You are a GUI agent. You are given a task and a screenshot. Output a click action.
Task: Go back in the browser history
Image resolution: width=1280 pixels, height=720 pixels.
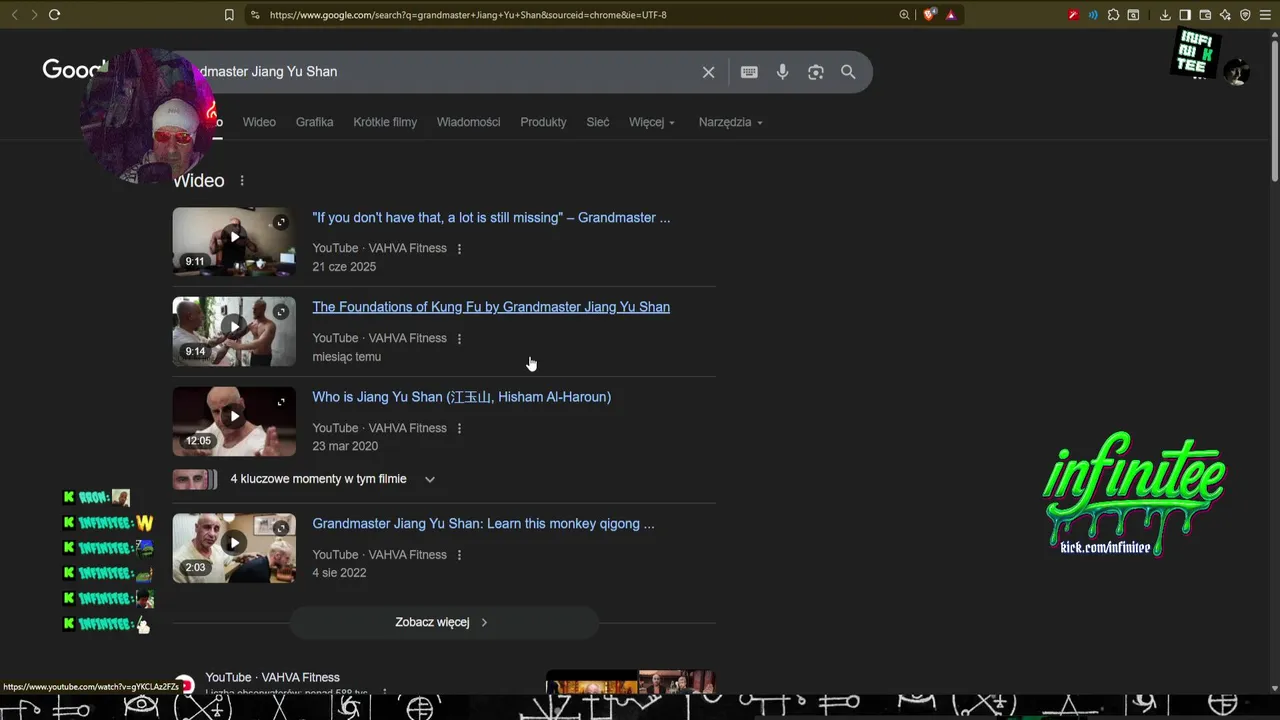[14, 15]
